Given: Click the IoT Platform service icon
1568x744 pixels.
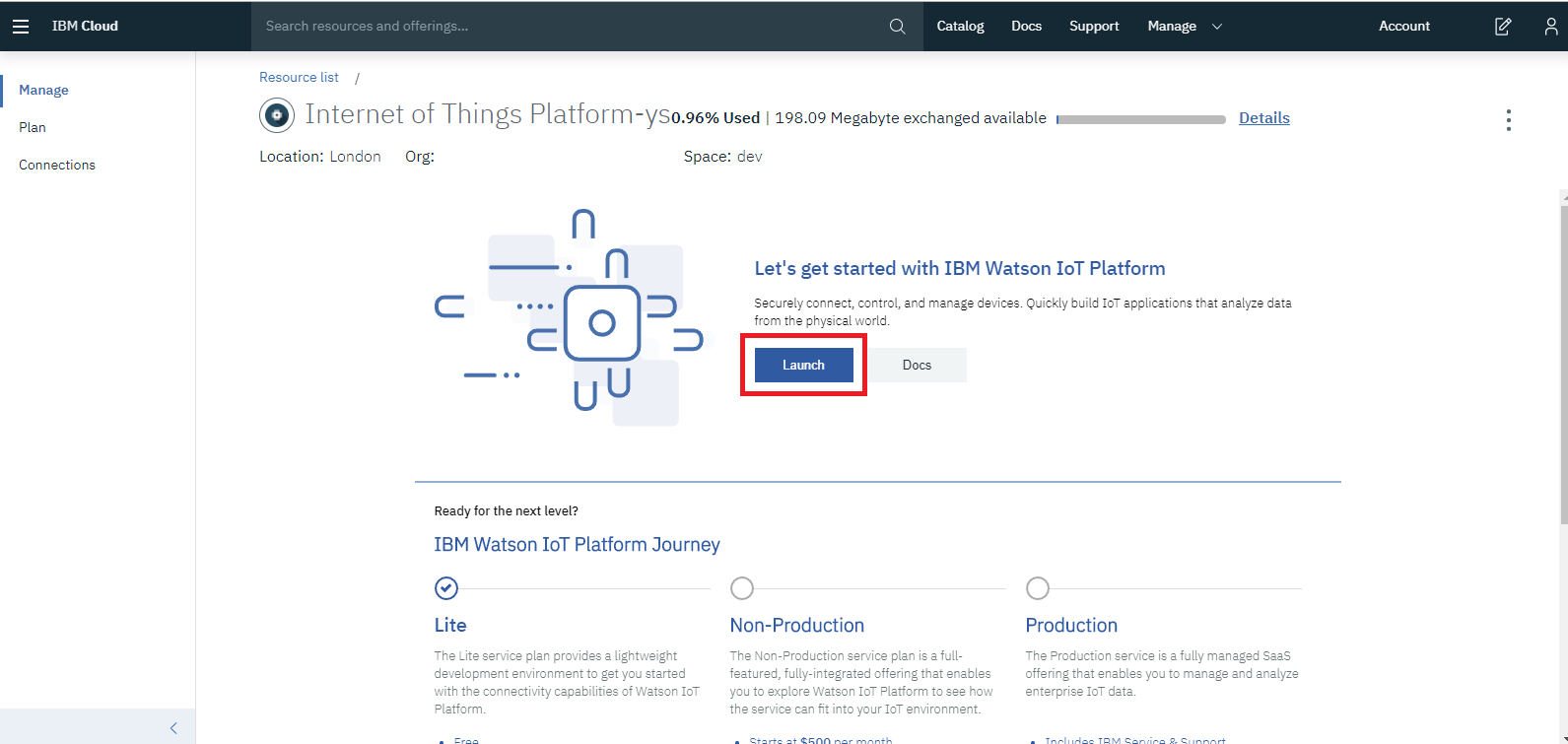Looking at the screenshot, I should [277, 115].
